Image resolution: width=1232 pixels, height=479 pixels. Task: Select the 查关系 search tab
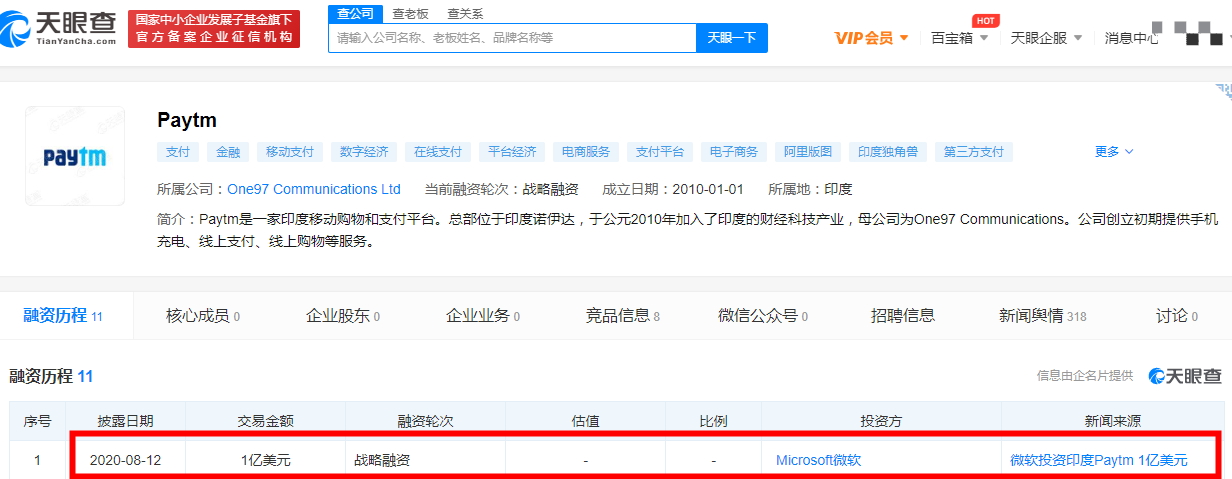[464, 14]
